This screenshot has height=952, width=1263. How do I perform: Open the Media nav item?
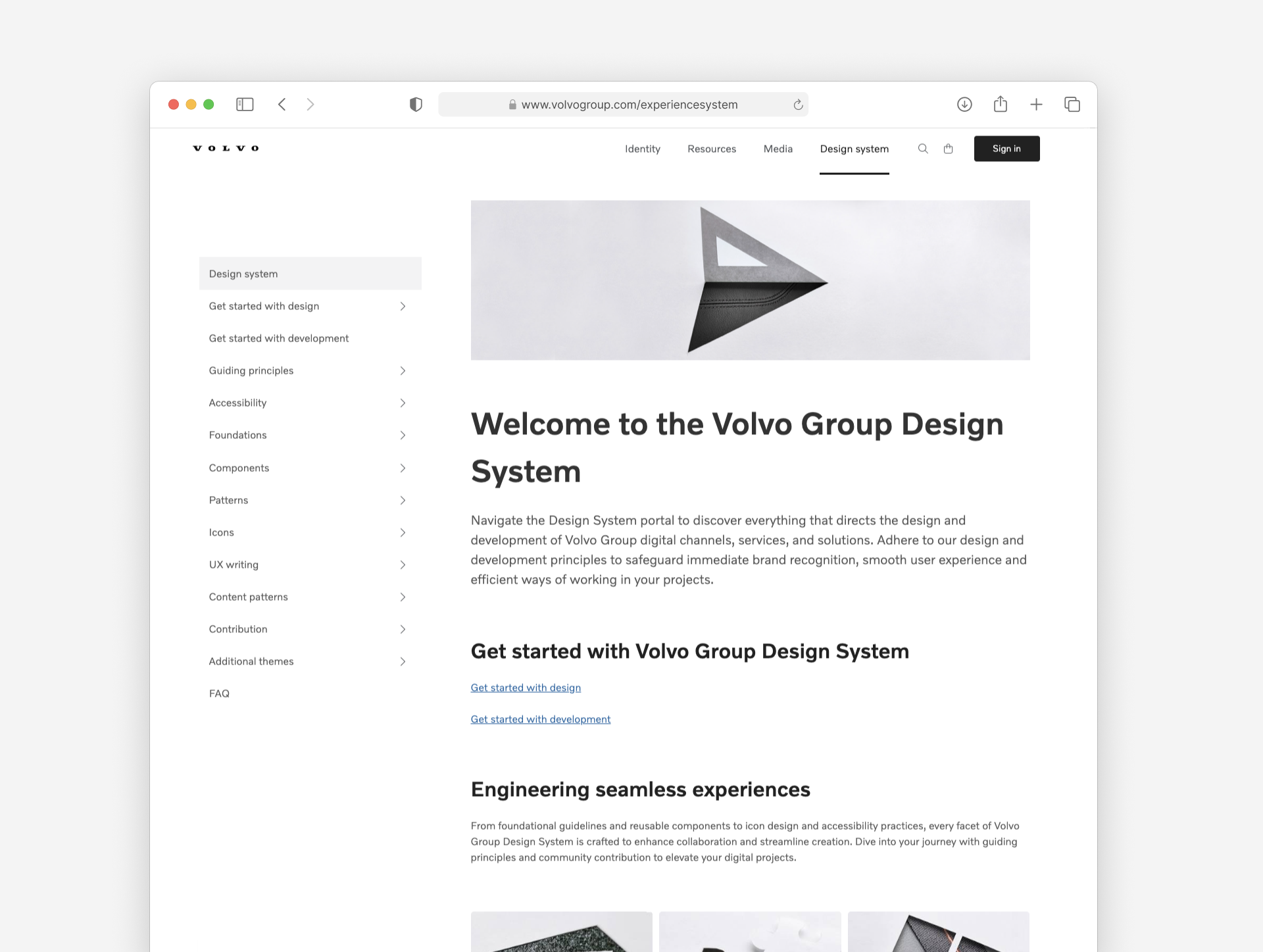(x=778, y=149)
